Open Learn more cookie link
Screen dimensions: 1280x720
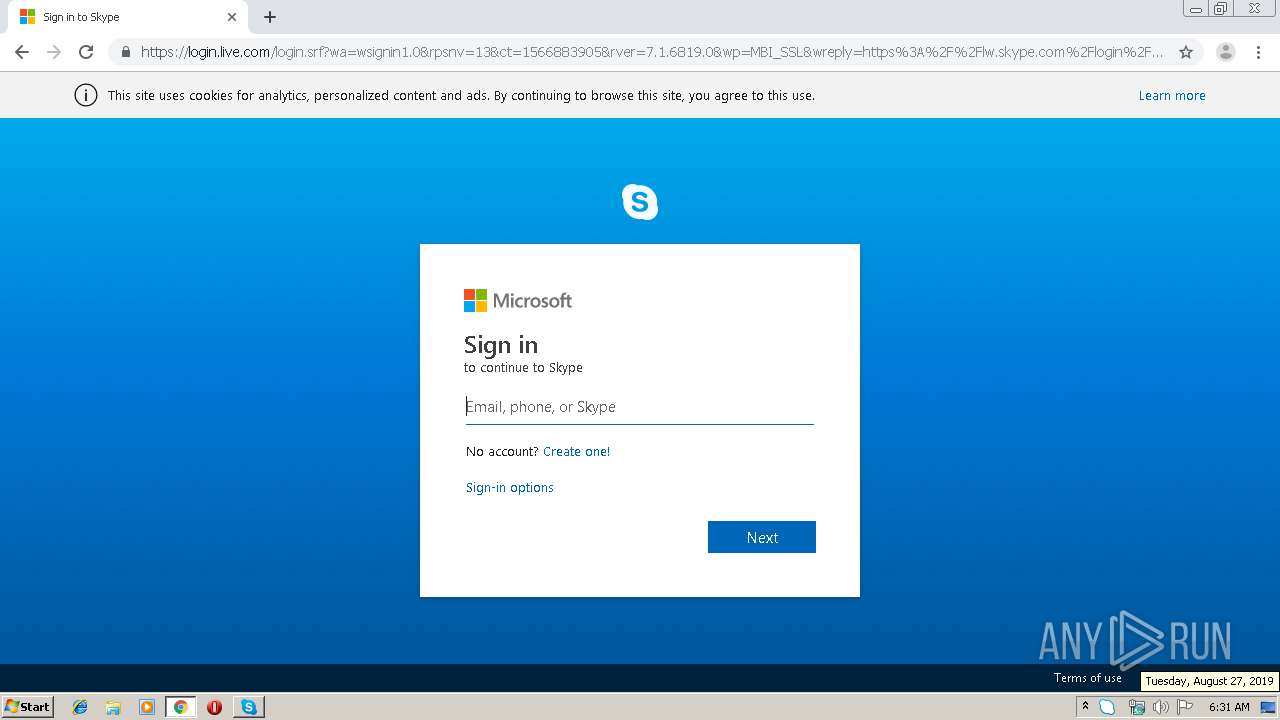(x=1172, y=96)
